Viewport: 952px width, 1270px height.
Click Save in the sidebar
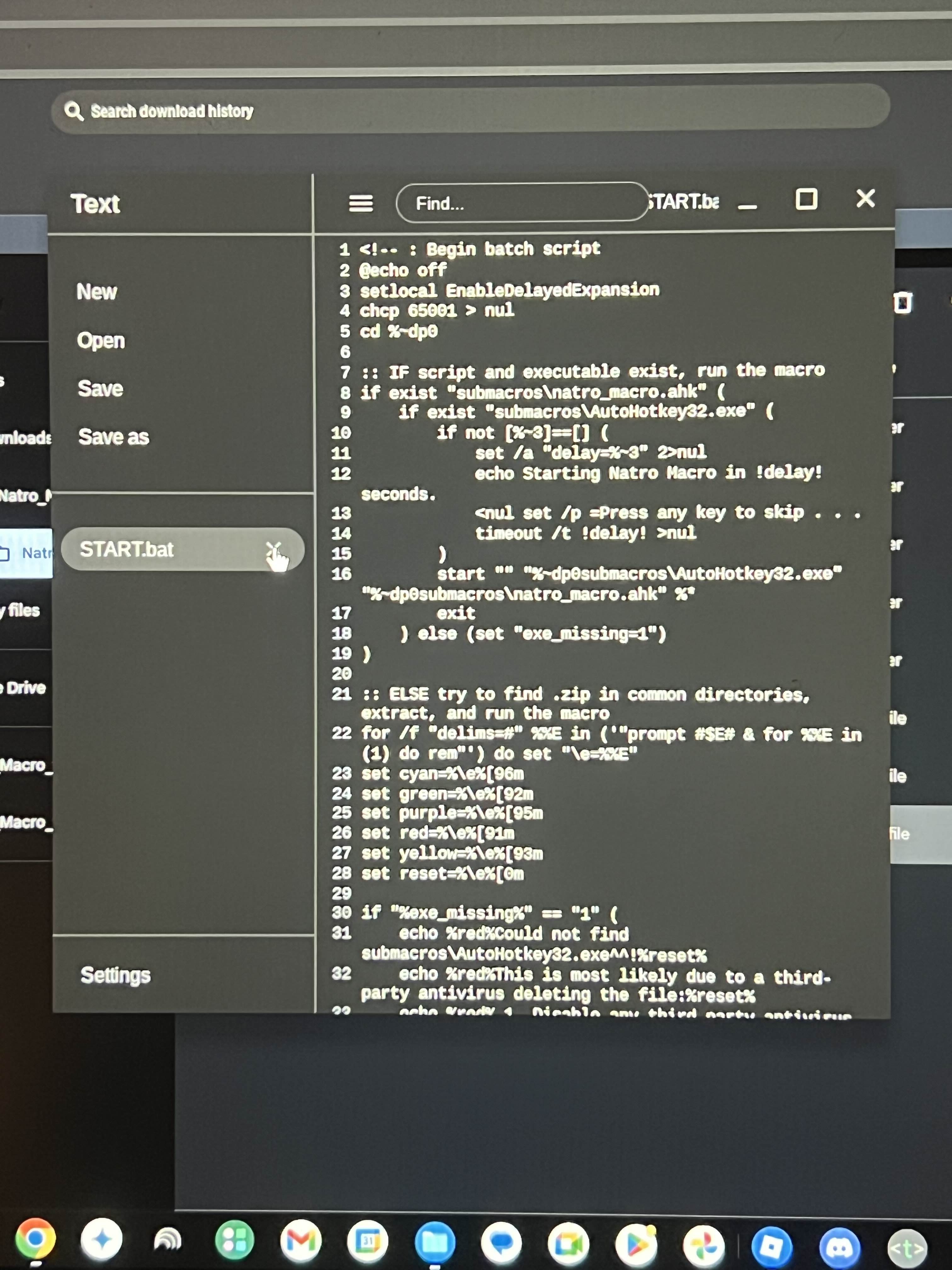click(101, 389)
